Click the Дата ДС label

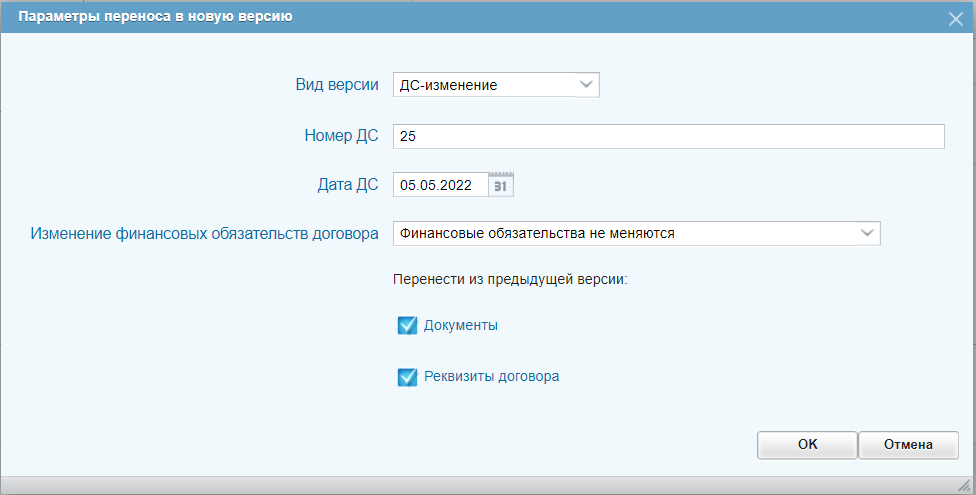[x=348, y=185]
